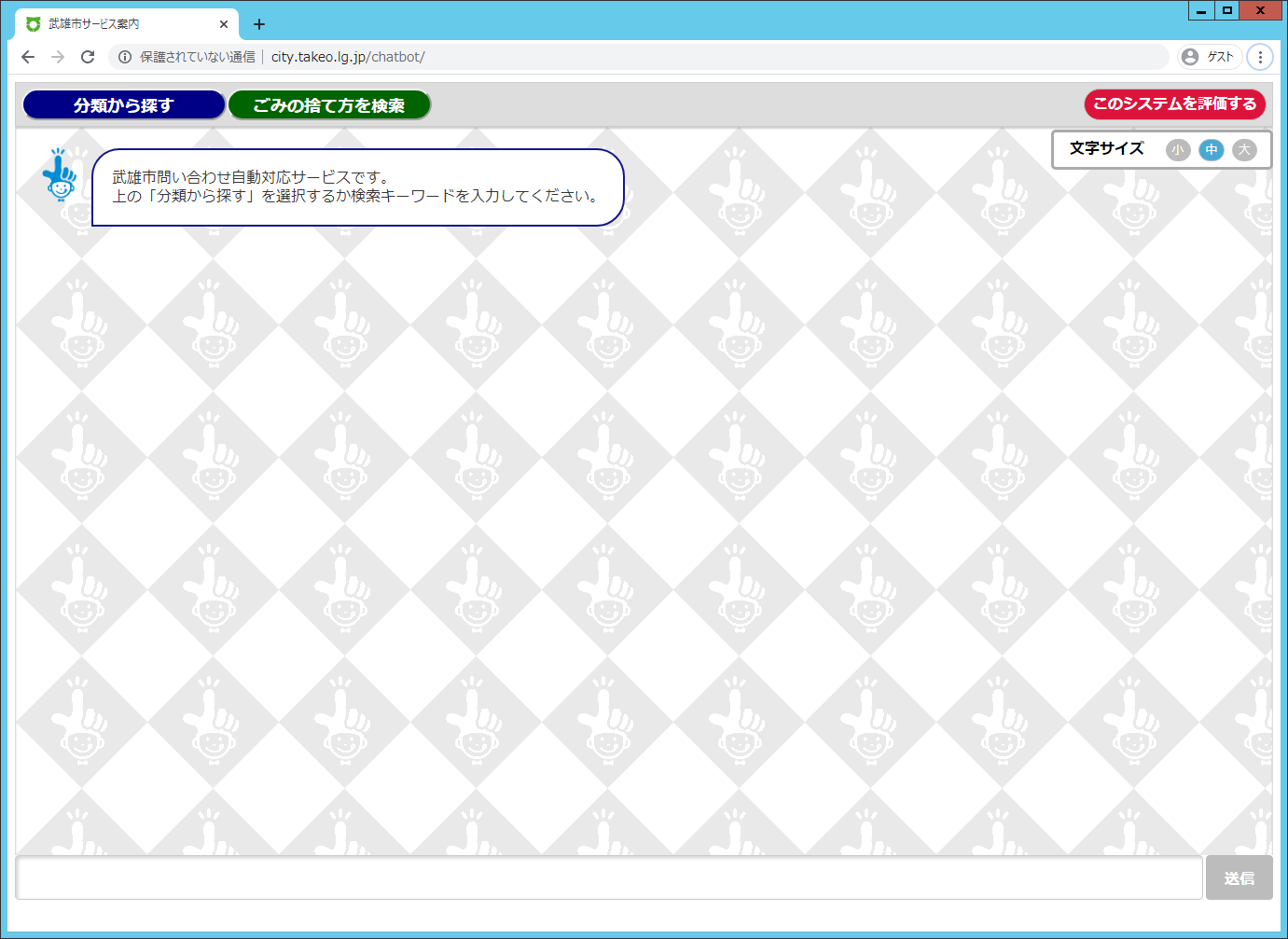Click このシステムを評価する button
This screenshot has width=1288, height=939.
tap(1174, 104)
